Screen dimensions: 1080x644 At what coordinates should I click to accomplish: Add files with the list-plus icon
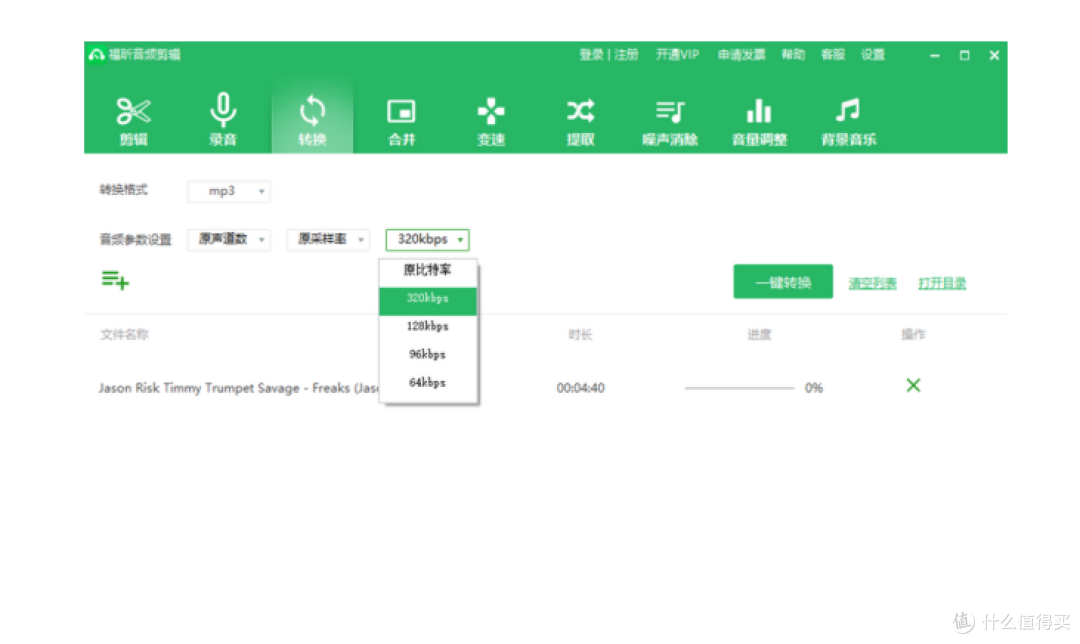click(115, 280)
